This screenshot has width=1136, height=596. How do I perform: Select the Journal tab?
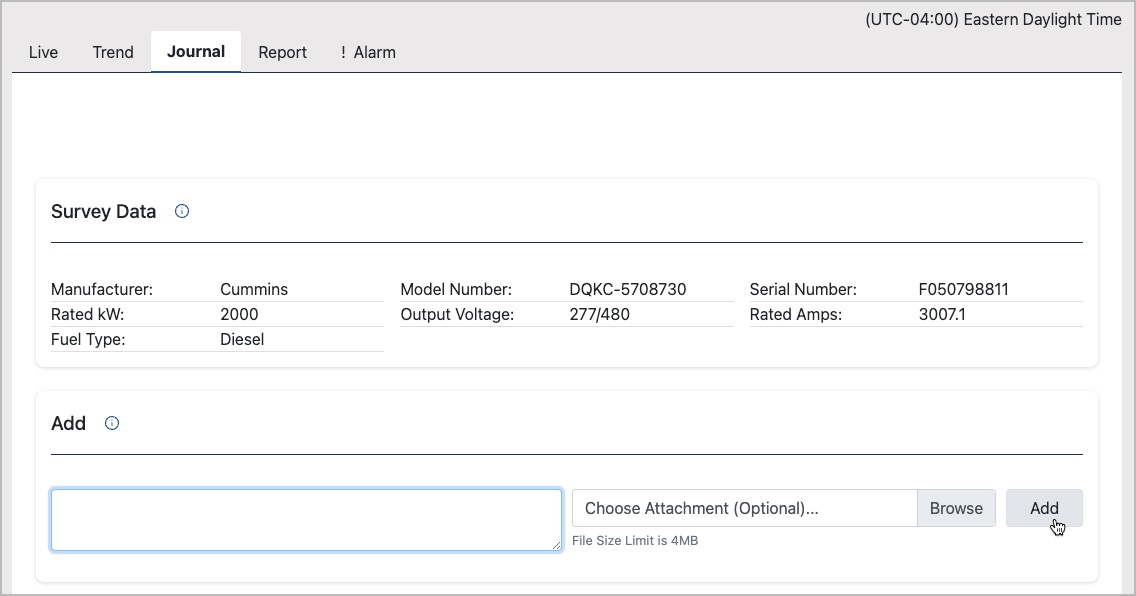pyautogui.click(x=196, y=51)
